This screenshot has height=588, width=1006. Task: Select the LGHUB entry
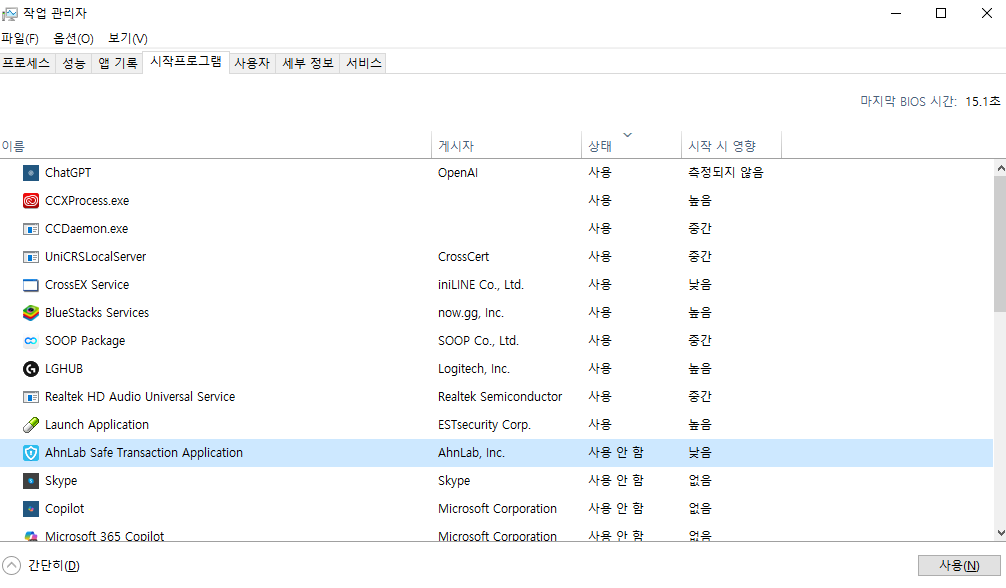tap(64, 368)
